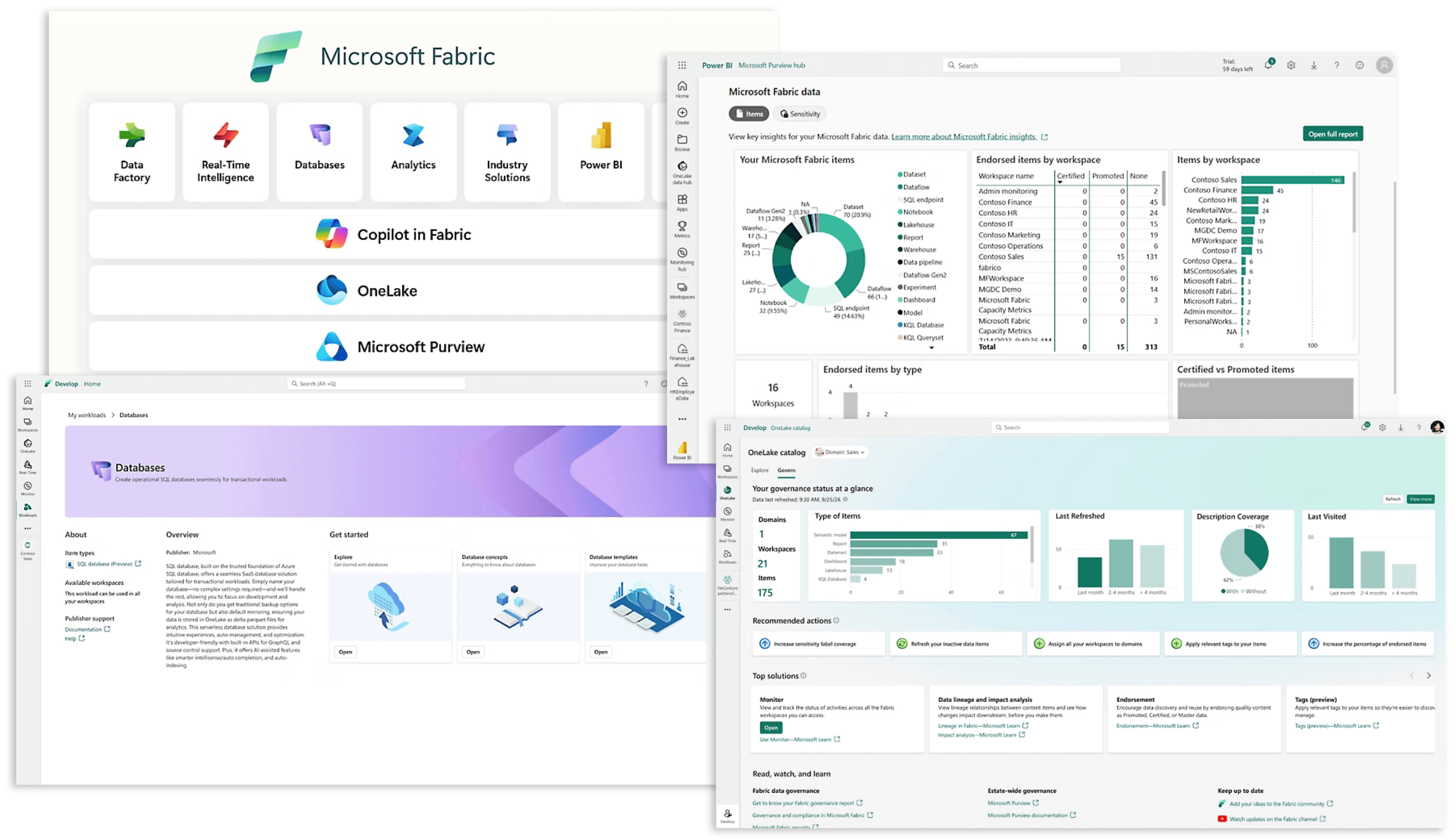Screen dimensions: 1456x839
Task: Click endorsed workspace table scrollbar
Action: (1163, 189)
